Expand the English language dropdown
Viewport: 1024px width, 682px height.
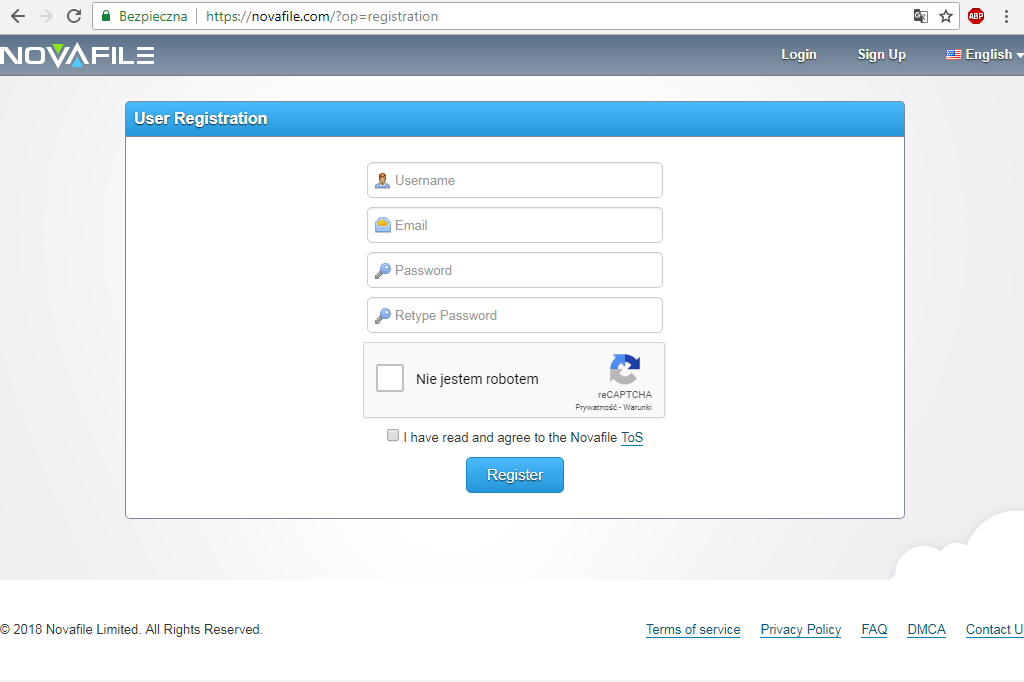[985, 55]
